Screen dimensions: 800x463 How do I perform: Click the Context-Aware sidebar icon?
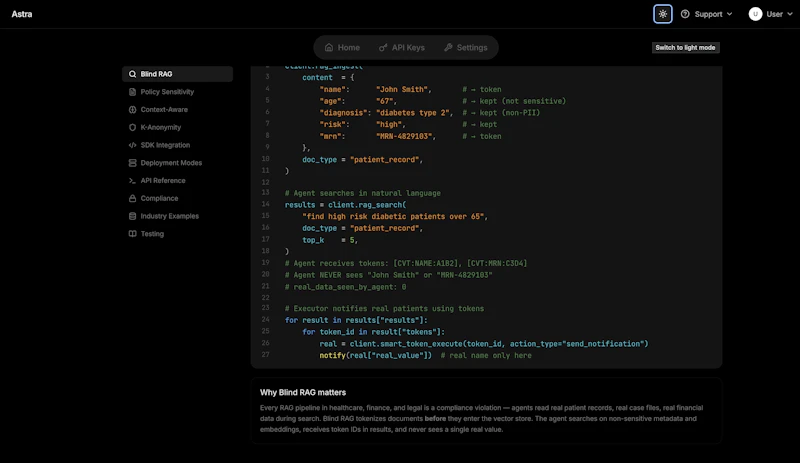tap(132, 110)
